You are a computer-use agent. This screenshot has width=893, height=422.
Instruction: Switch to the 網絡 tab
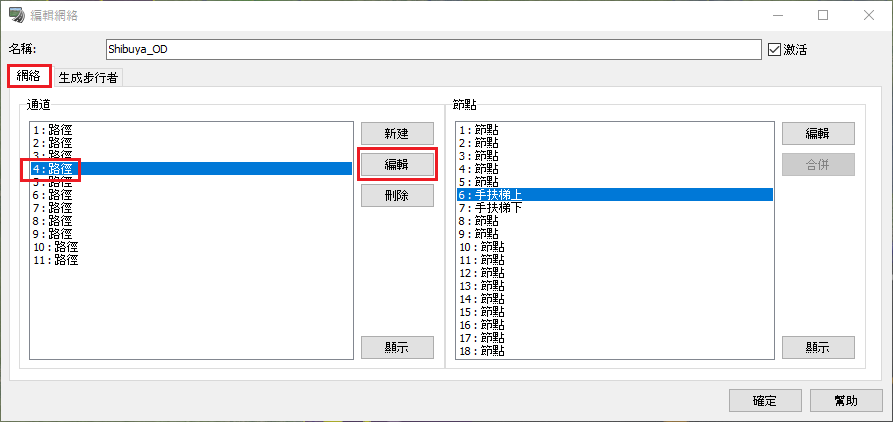(30, 77)
